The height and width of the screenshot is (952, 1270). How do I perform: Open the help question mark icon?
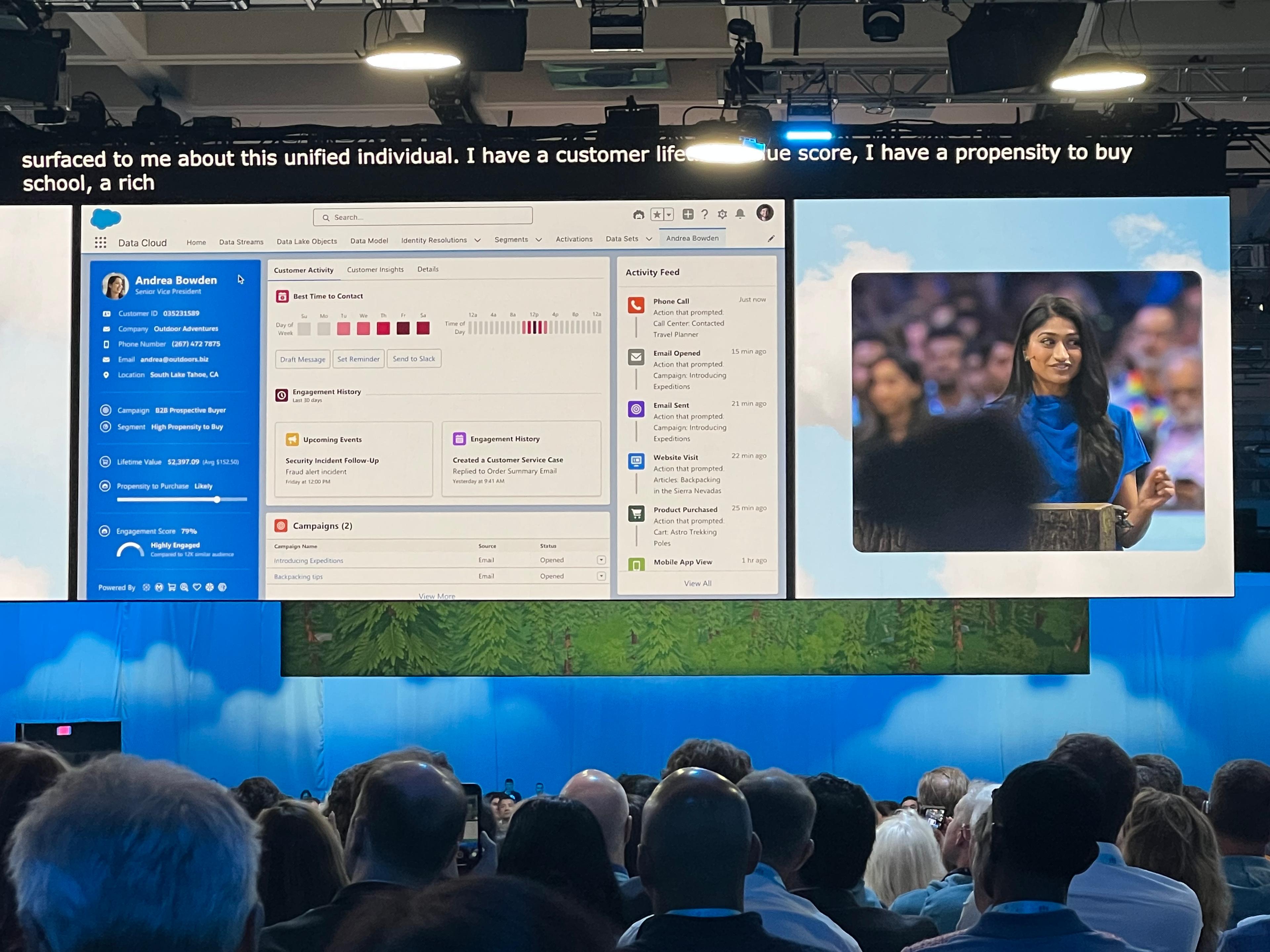pos(704,214)
